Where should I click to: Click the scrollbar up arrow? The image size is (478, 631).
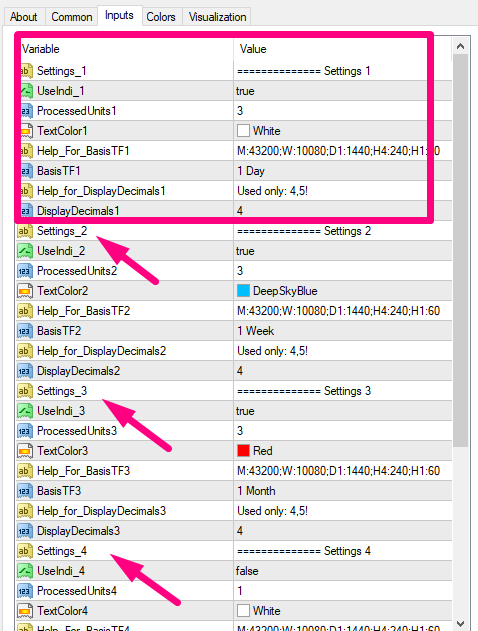click(461, 47)
